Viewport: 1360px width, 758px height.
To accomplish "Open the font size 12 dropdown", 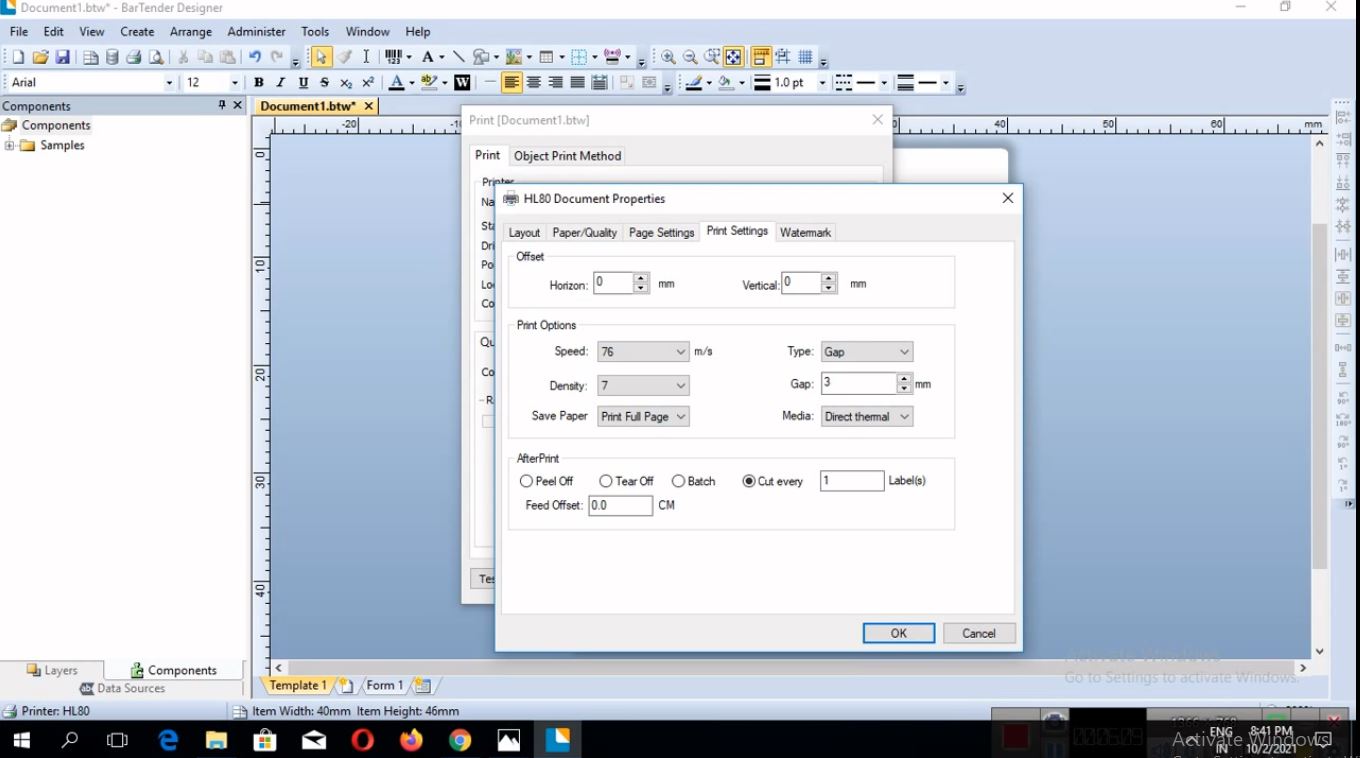I will point(235,83).
